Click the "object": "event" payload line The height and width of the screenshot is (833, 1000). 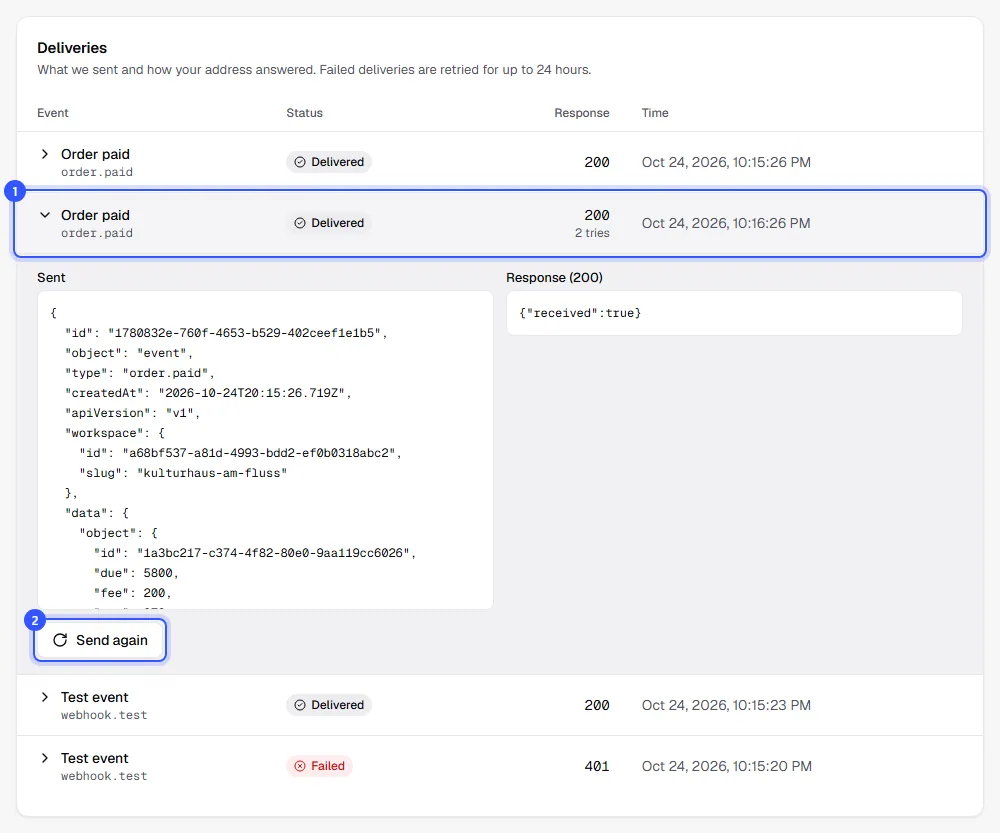click(129, 353)
